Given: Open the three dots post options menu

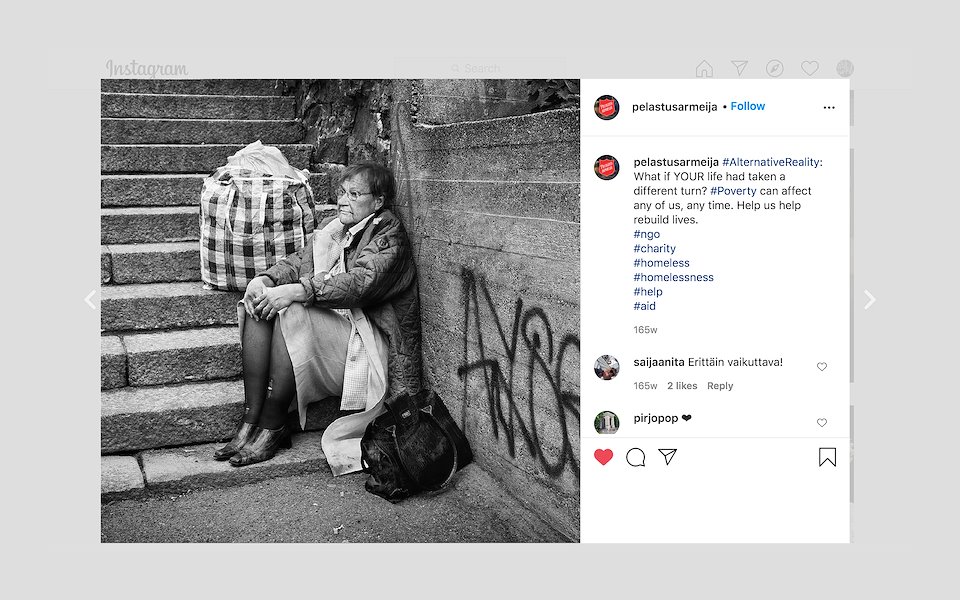Looking at the screenshot, I should tap(829, 107).
